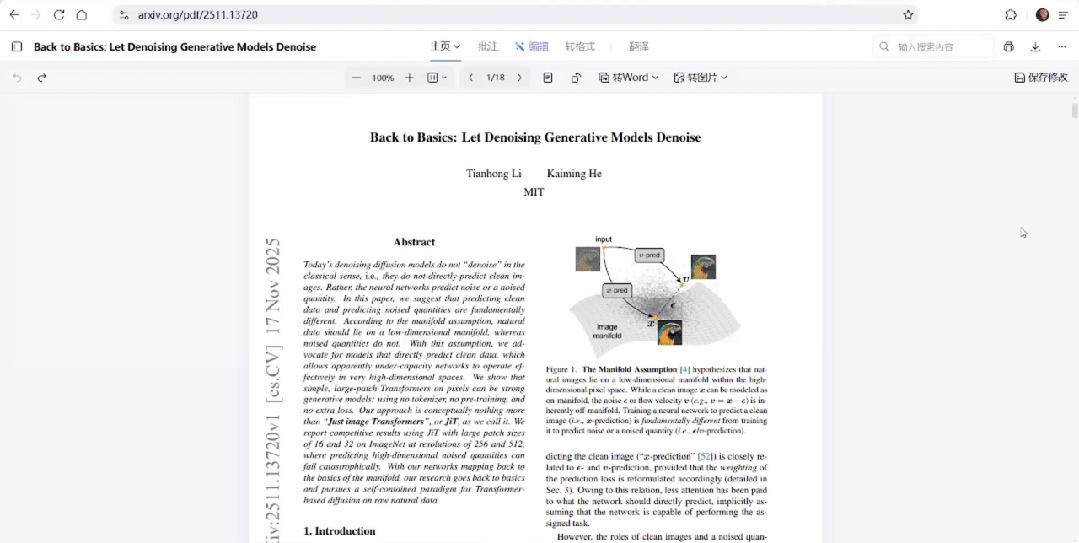The width and height of the screenshot is (1079, 543).
Task: Toggle the PDF sidebar panel icon
Action: click(x=17, y=47)
